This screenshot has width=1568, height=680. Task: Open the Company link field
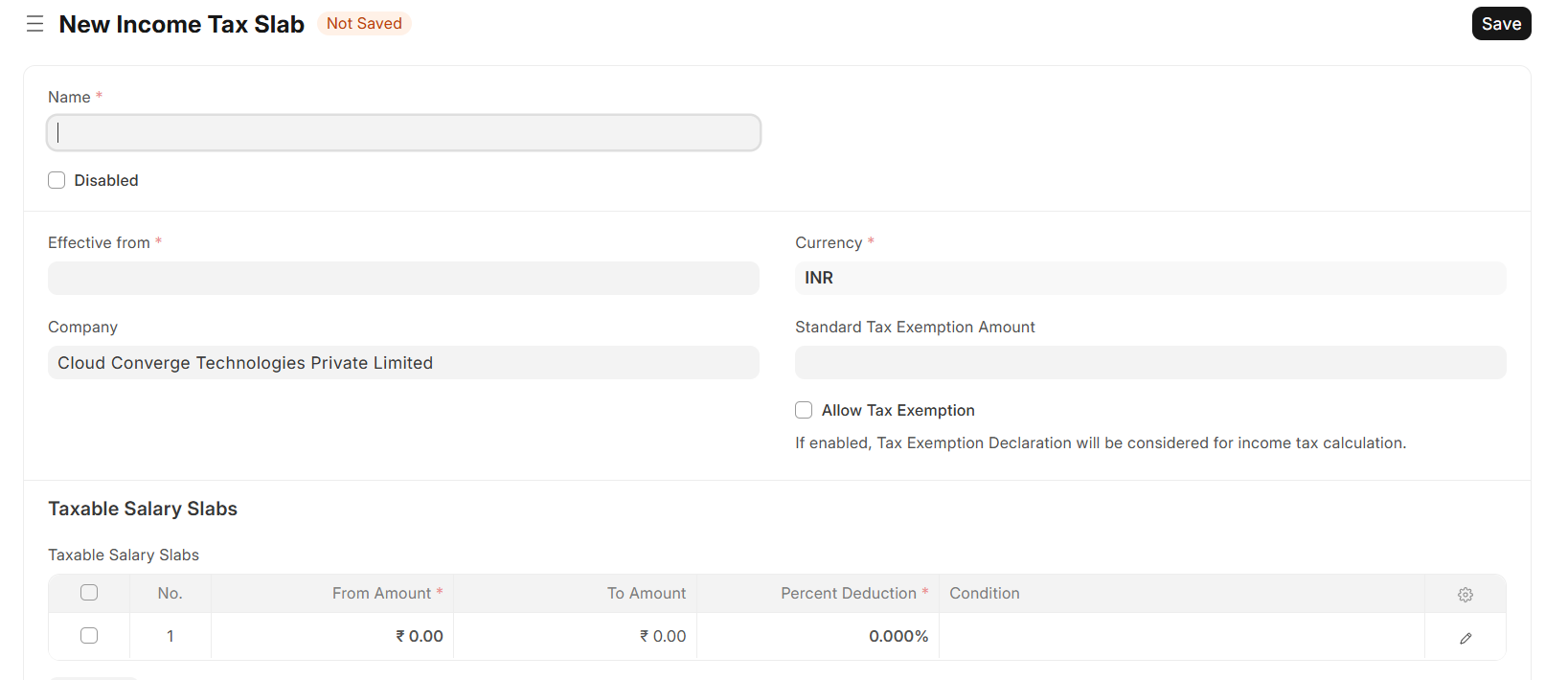coord(403,363)
